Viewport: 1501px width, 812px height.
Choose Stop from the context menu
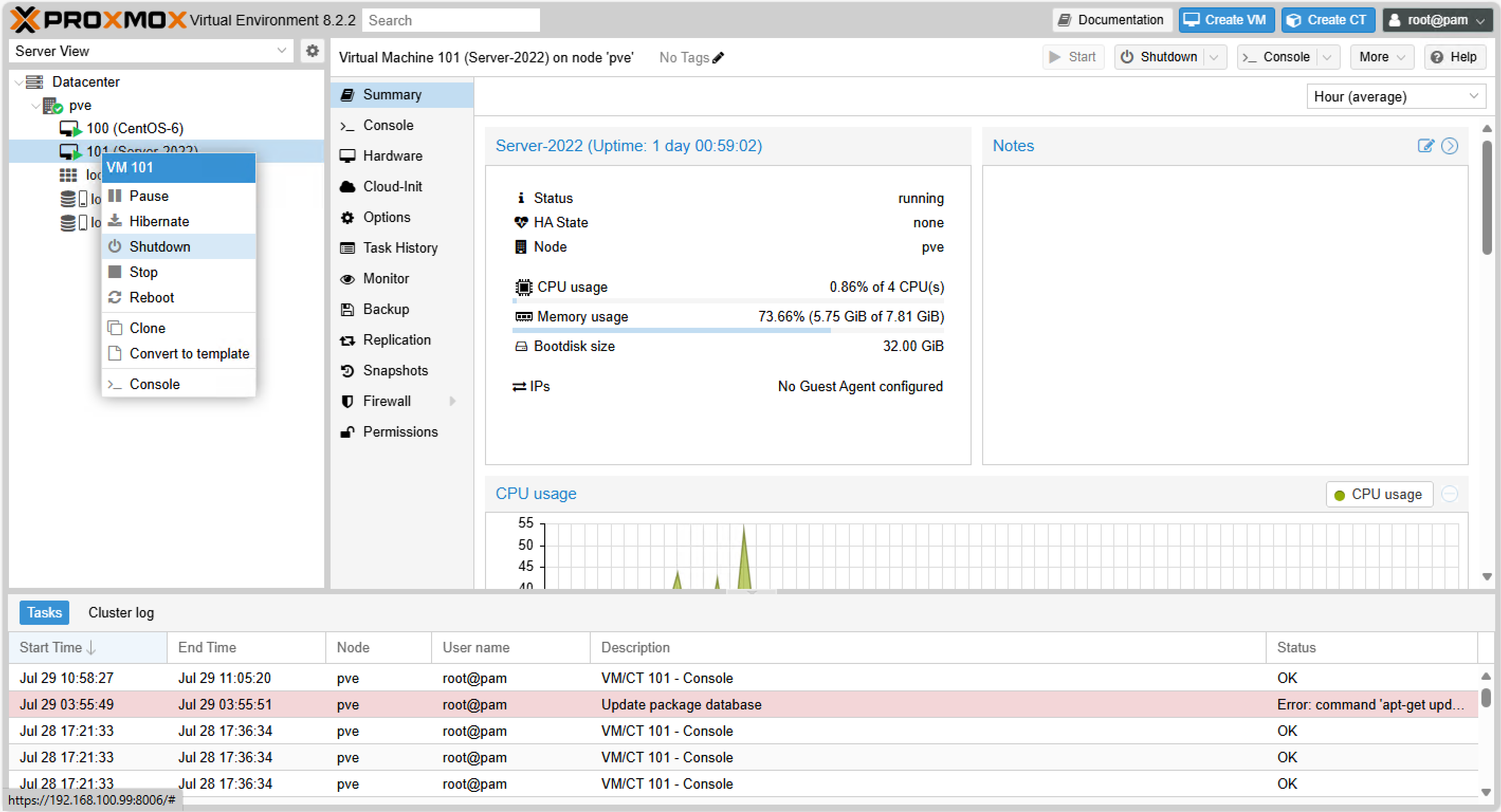[178, 272]
